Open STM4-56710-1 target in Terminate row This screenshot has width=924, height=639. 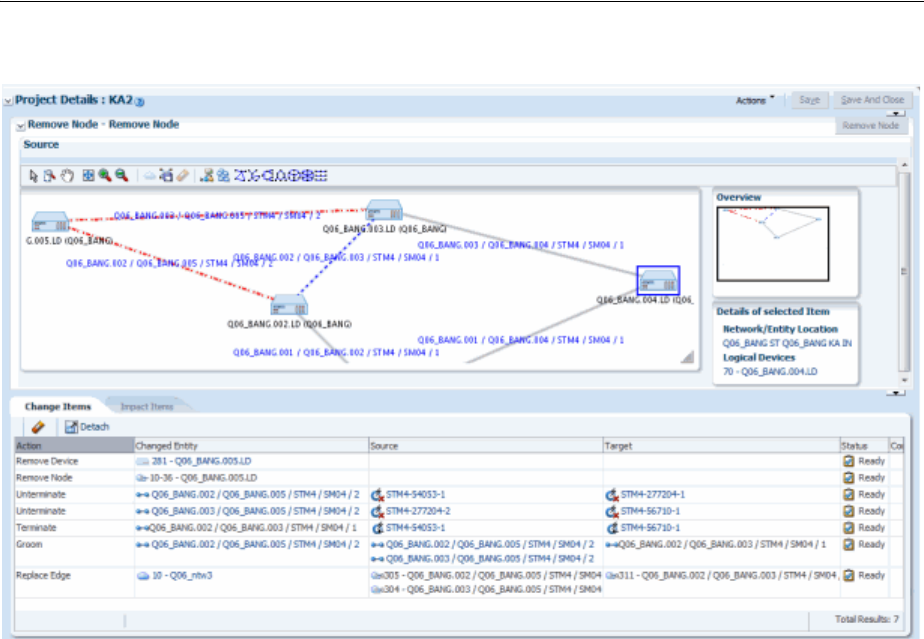(650, 528)
